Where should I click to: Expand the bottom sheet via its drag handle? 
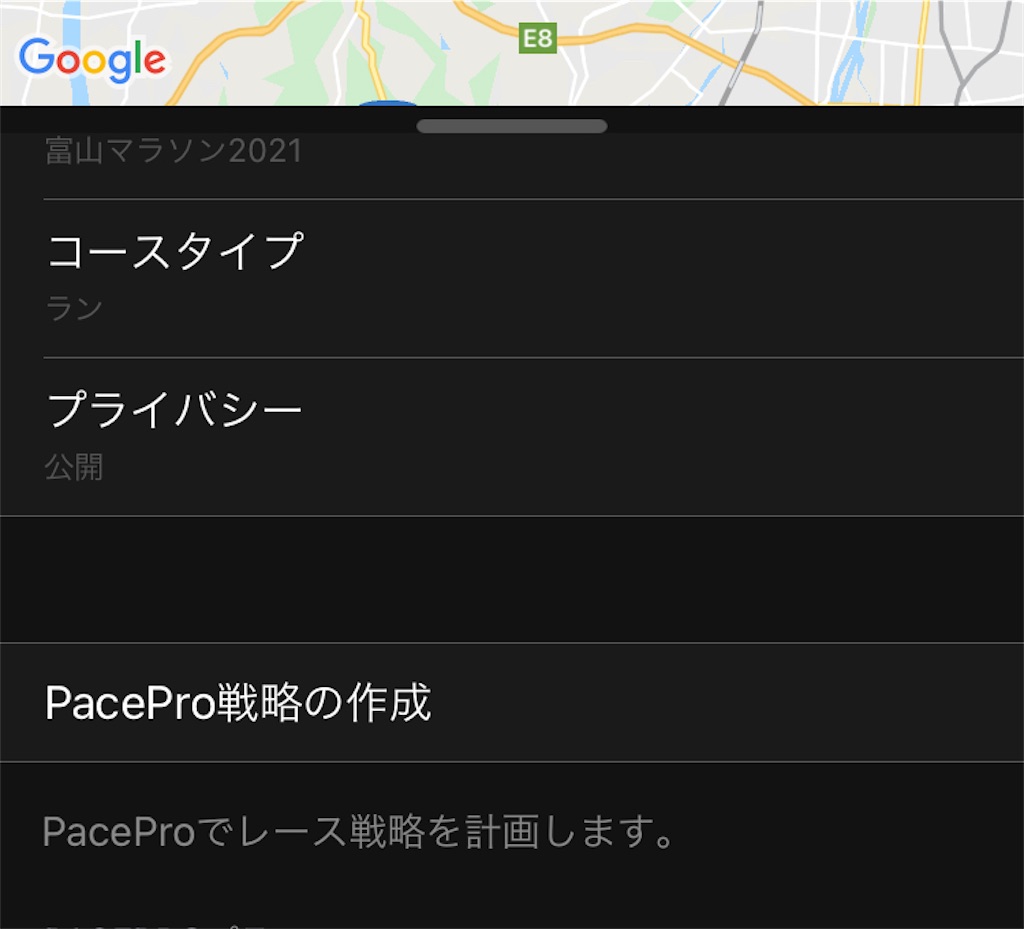coord(512,126)
